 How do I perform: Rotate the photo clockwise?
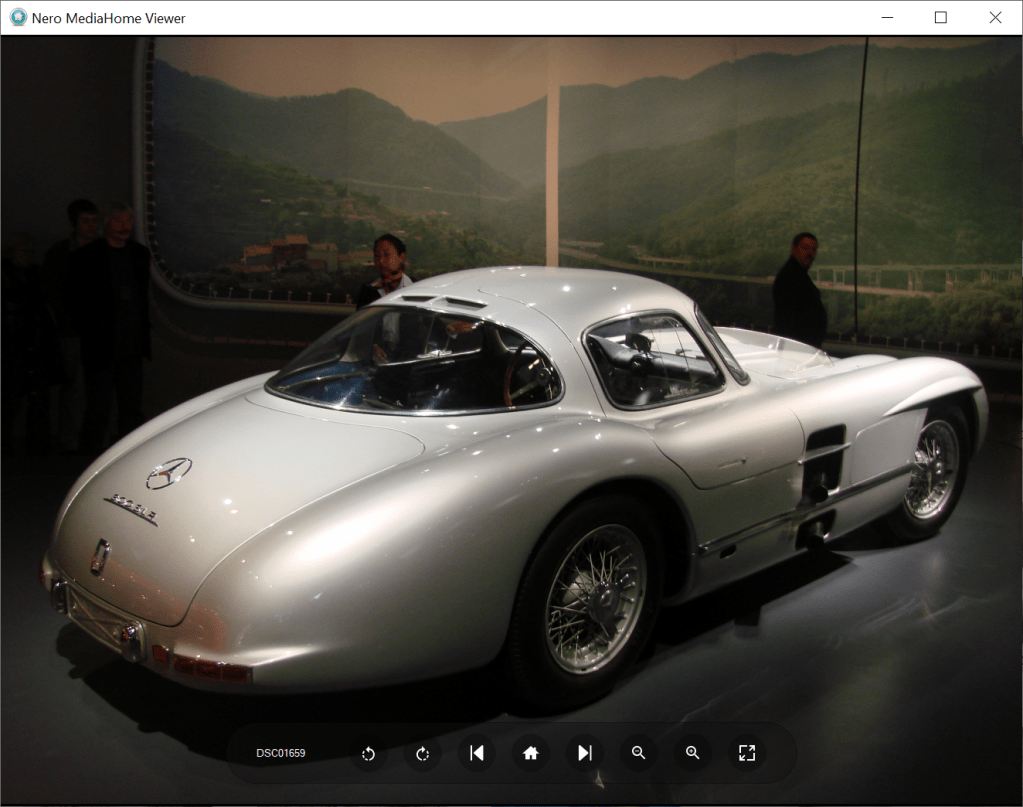pos(422,753)
